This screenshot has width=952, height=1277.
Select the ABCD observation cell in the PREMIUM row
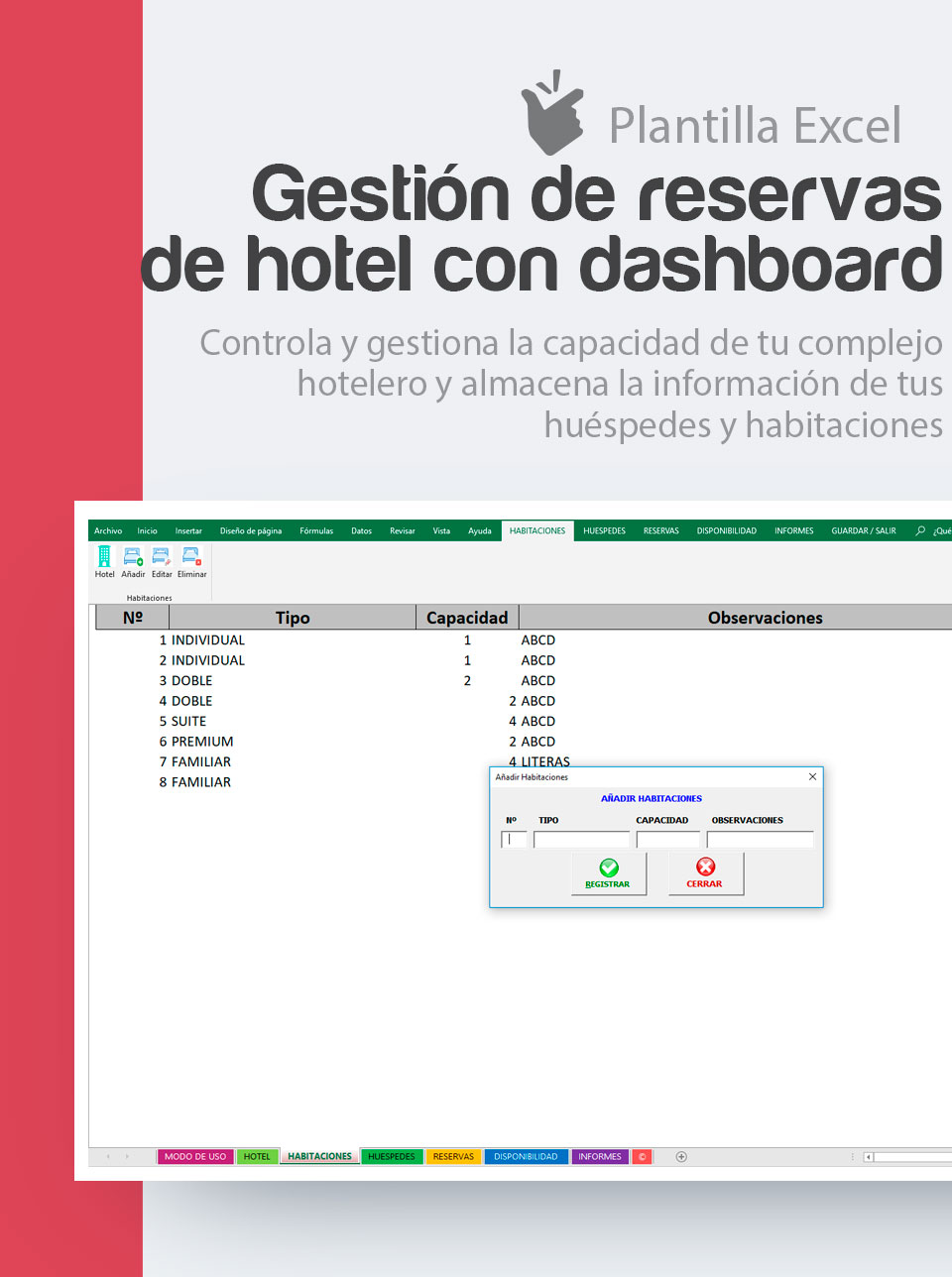pos(538,742)
